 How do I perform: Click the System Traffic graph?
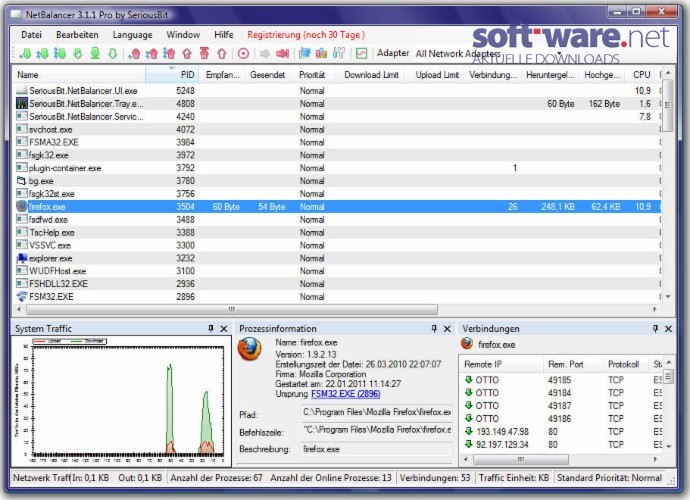pos(121,401)
